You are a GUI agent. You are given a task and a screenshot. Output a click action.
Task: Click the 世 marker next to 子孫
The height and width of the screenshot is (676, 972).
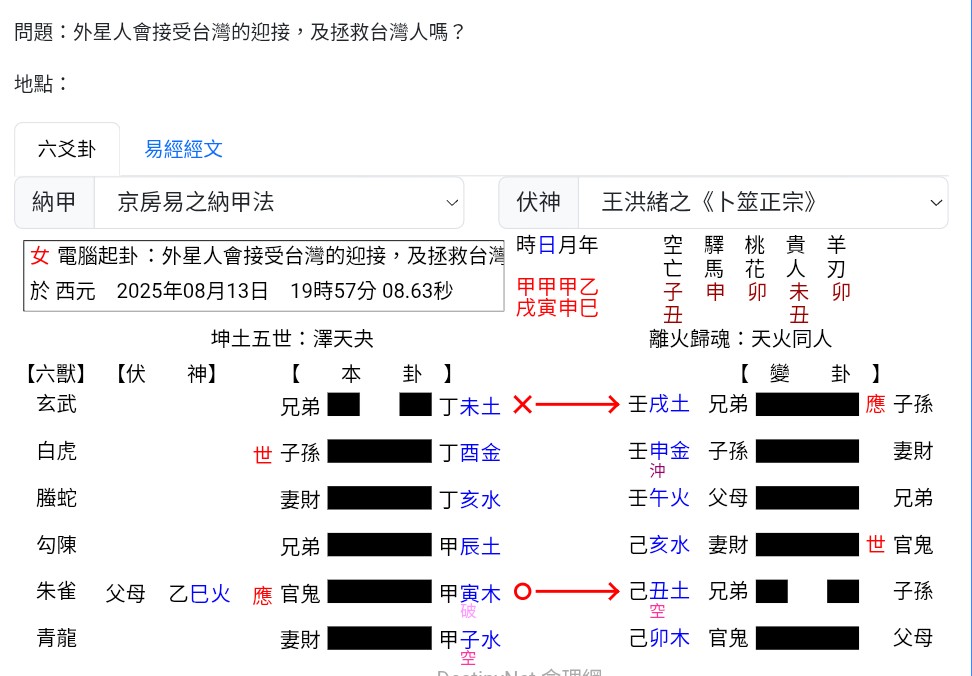[264, 452]
